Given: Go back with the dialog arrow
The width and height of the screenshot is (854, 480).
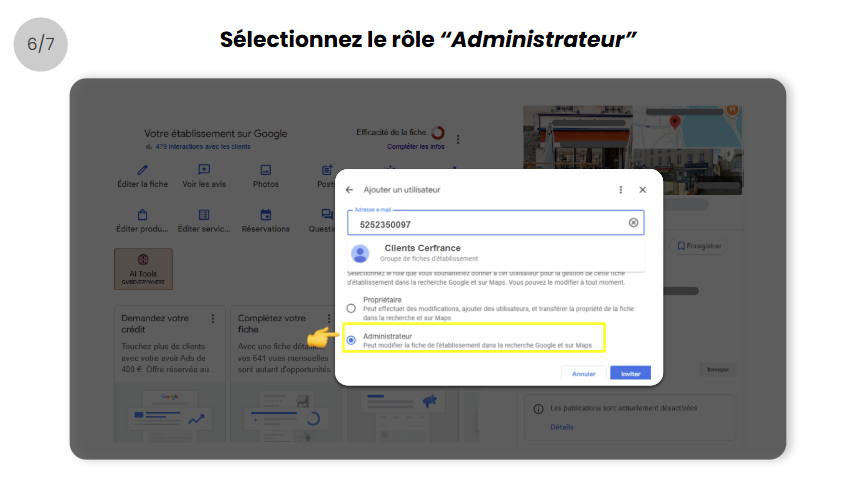Looking at the screenshot, I should tap(349, 189).
